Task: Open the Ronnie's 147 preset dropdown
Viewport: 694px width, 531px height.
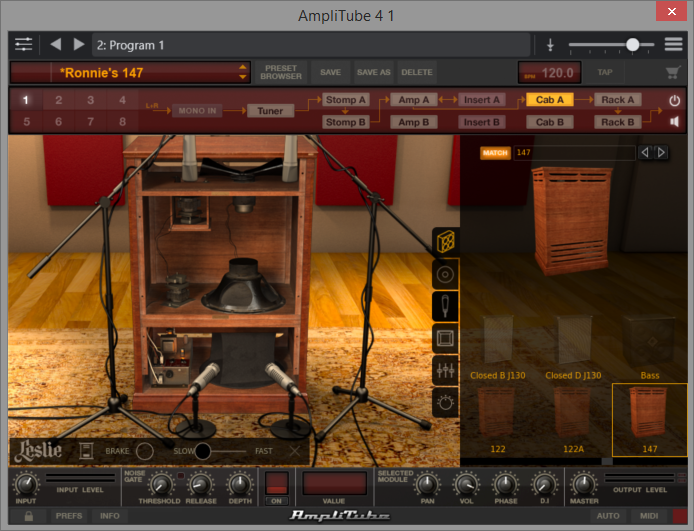Action: [130, 73]
